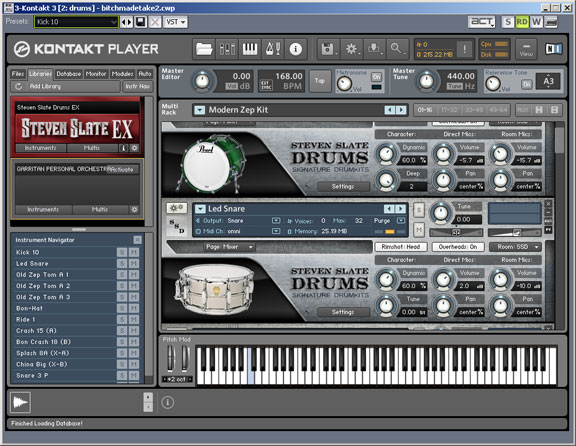The image size is (576, 446).
Task: Open the snare Settings button
Action: 343,312
